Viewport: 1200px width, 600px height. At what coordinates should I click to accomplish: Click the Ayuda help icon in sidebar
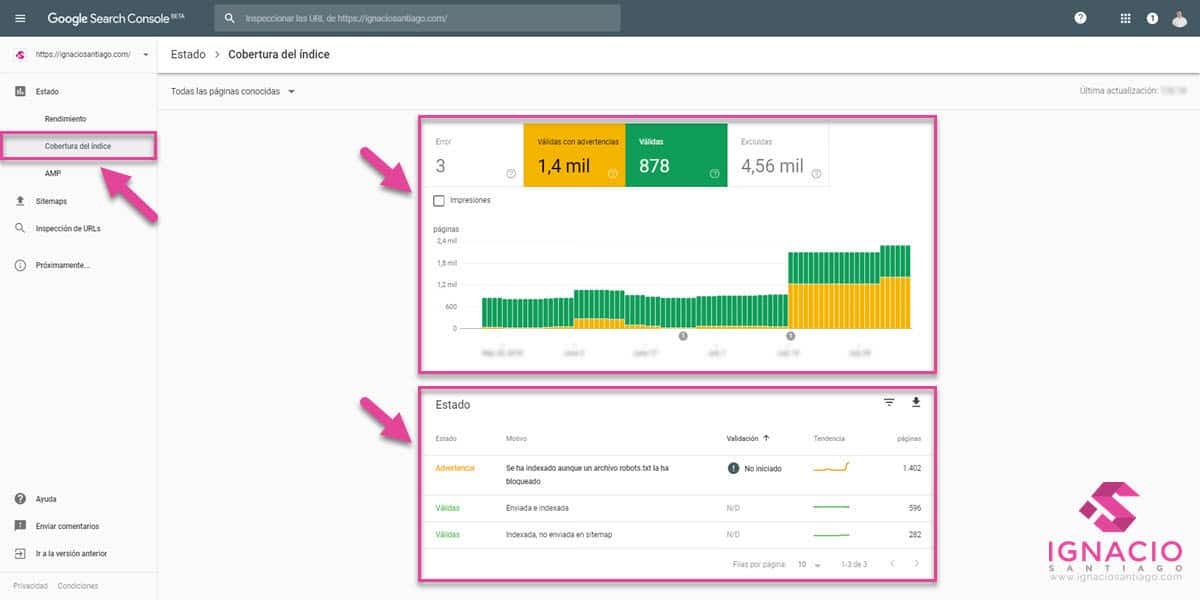point(20,498)
